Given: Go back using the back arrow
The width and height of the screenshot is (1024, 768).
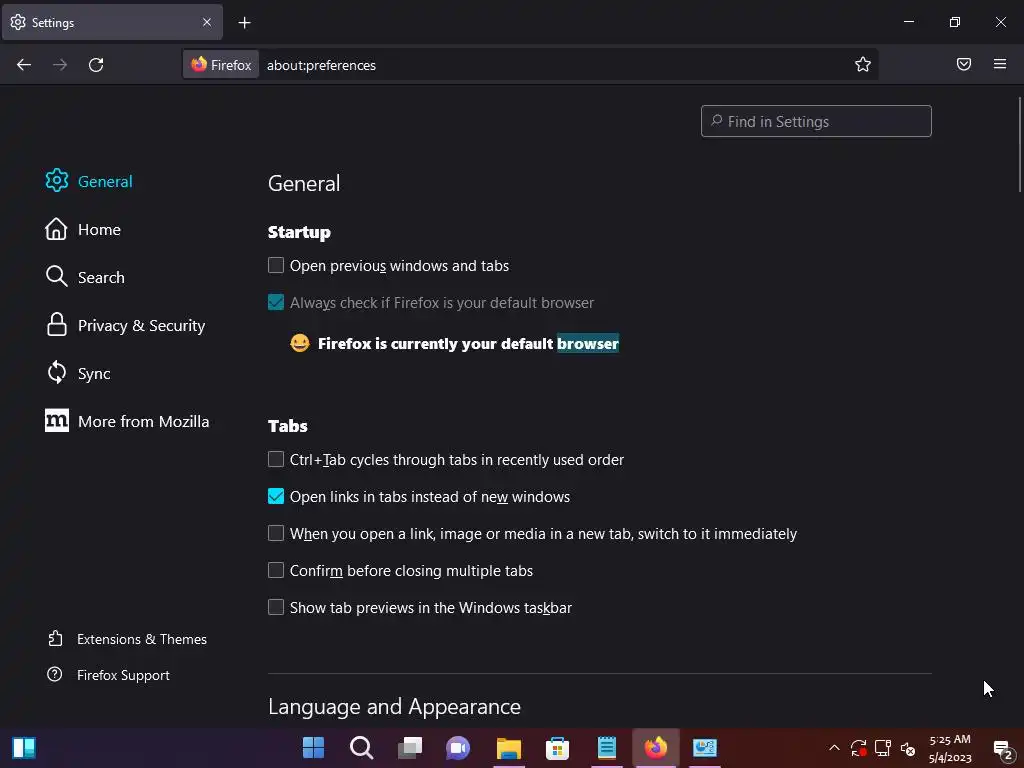Looking at the screenshot, I should [x=24, y=65].
